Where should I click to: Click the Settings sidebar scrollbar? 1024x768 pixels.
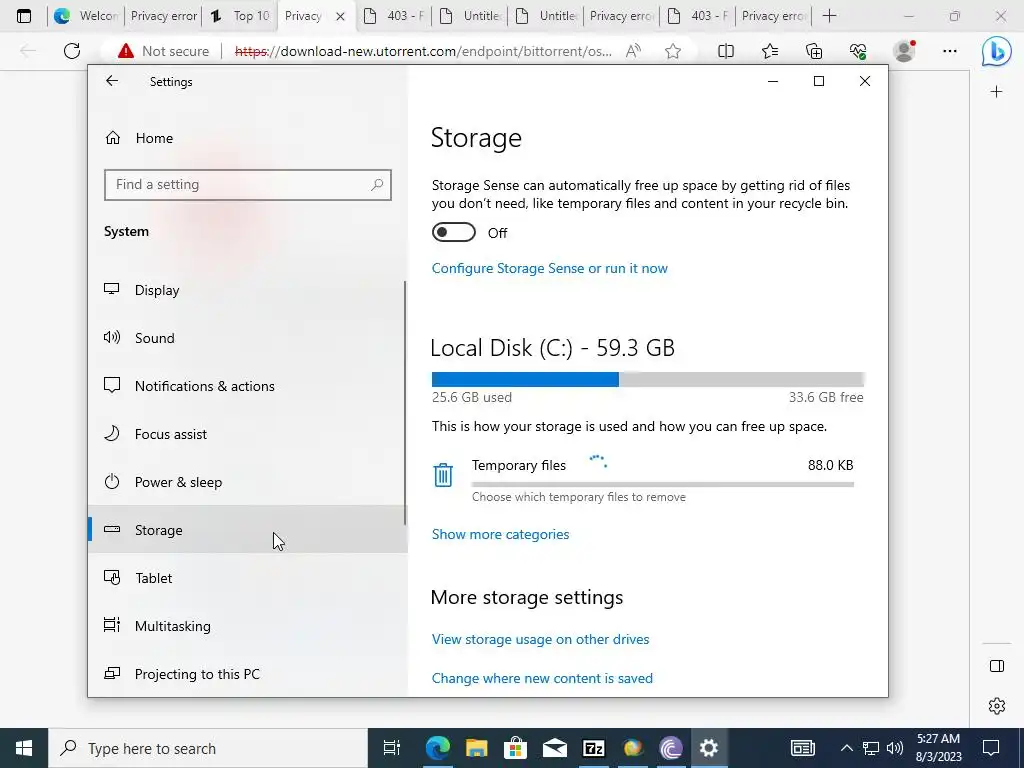(x=405, y=403)
